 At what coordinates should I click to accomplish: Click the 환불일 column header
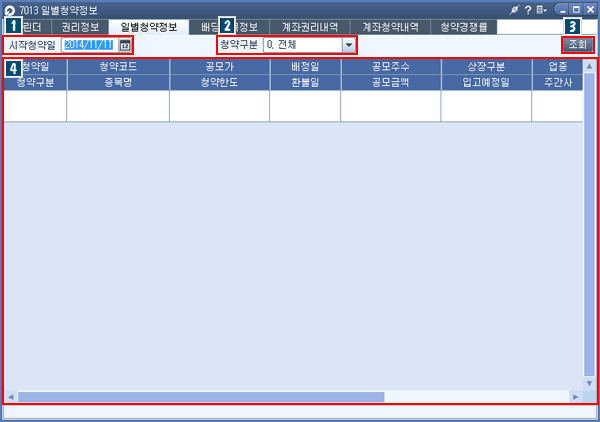click(305, 82)
